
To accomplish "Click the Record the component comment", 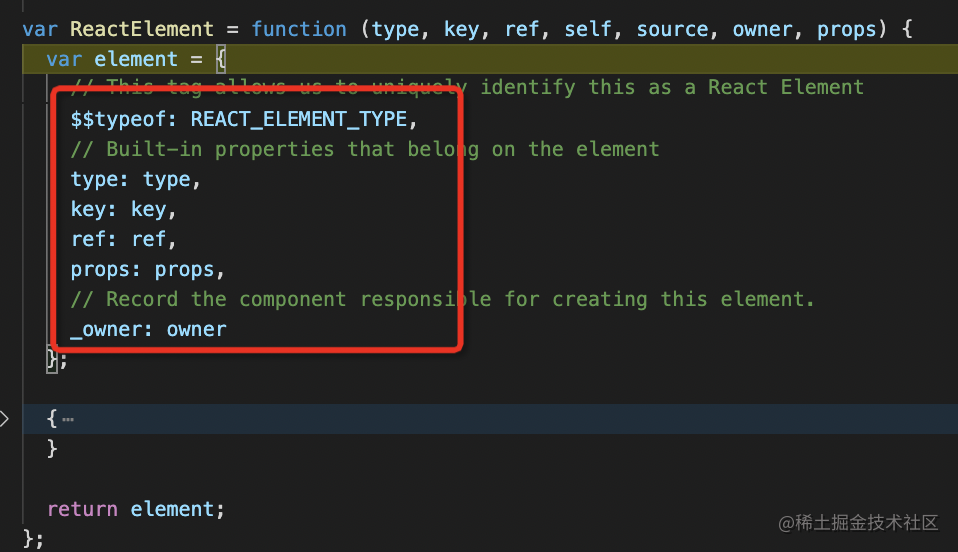I will [x=442, y=300].
